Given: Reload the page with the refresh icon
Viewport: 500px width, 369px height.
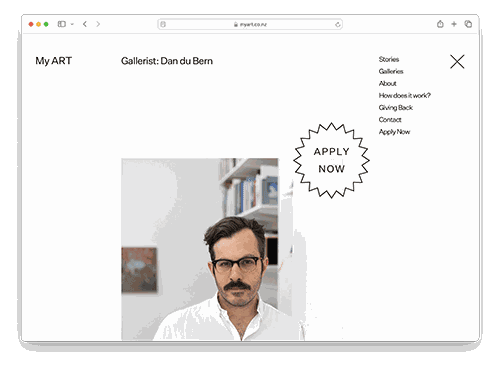Looking at the screenshot, I should click(337, 24).
